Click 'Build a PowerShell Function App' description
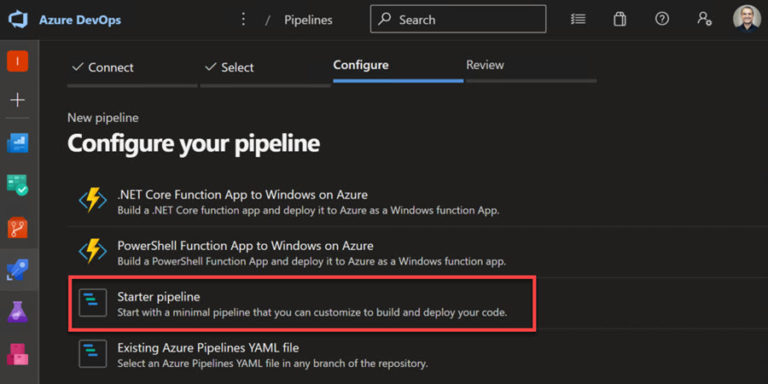 tap(311, 261)
